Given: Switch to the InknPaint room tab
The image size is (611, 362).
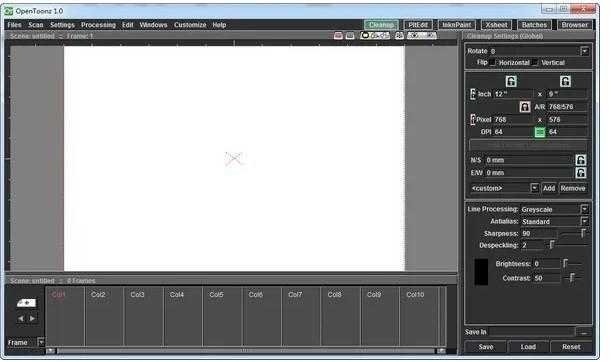Looking at the screenshot, I should (x=457, y=25).
